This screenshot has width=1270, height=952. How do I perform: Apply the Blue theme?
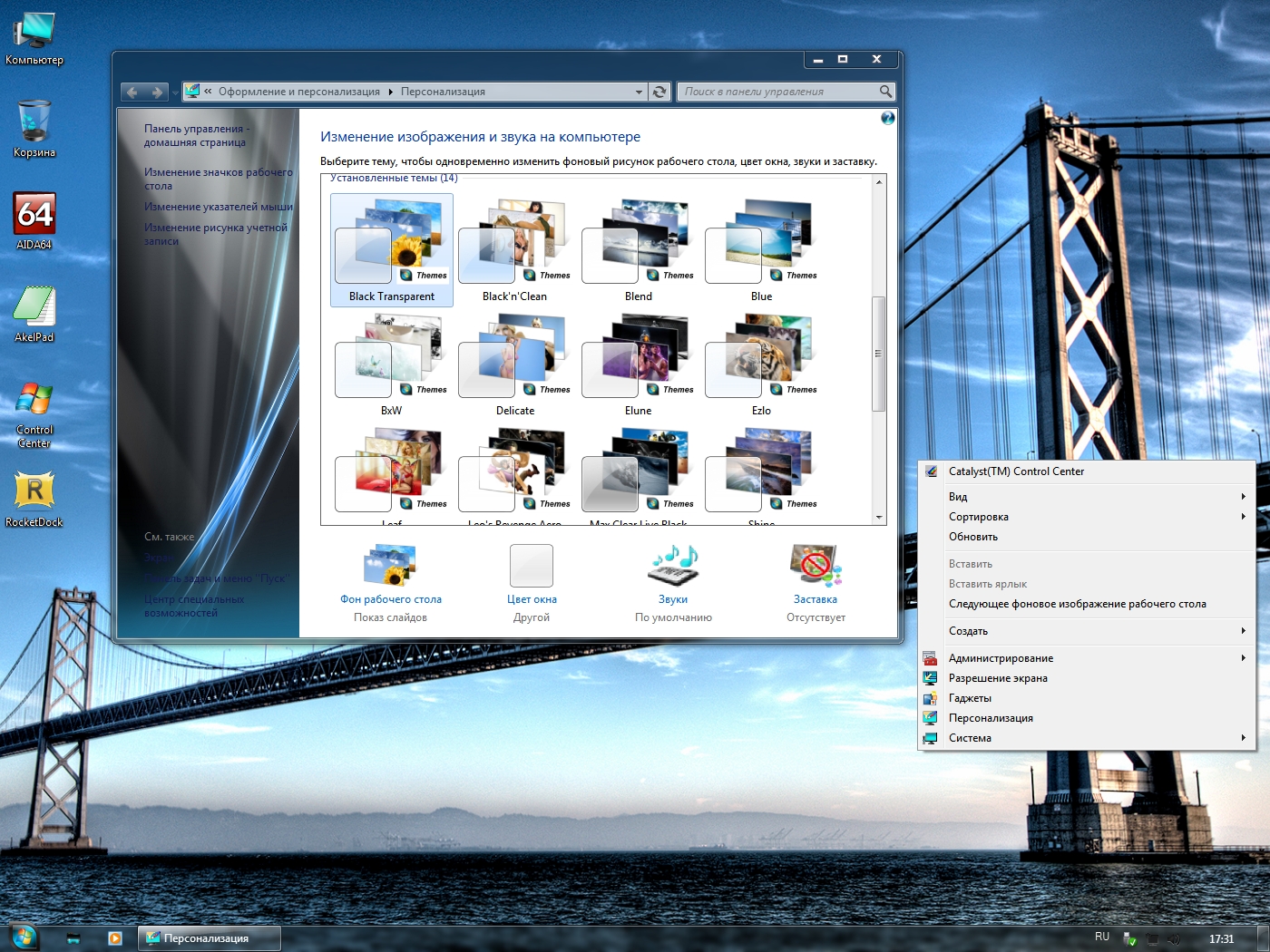(761, 250)
